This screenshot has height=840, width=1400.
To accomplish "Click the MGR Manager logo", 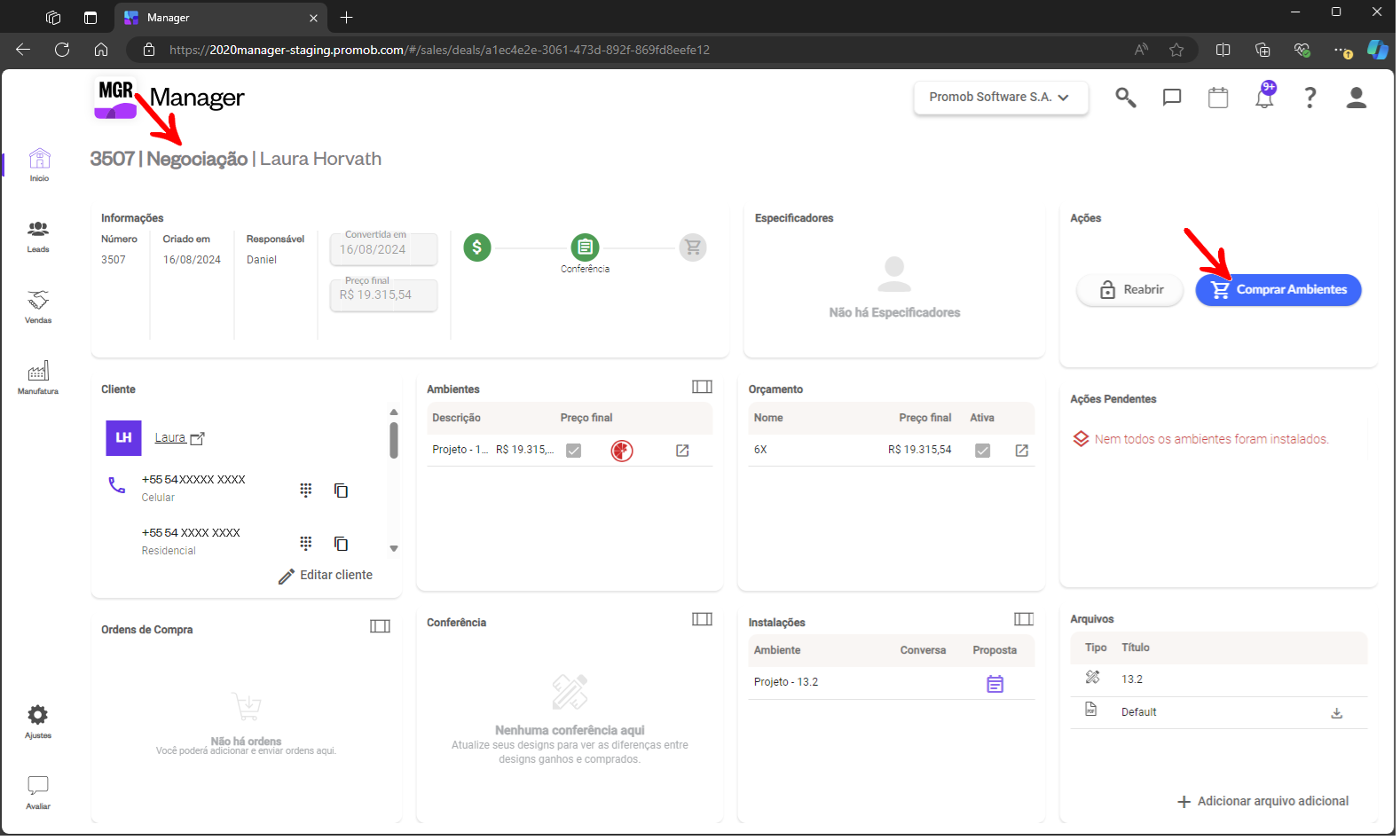I will (x=169, y=98).
